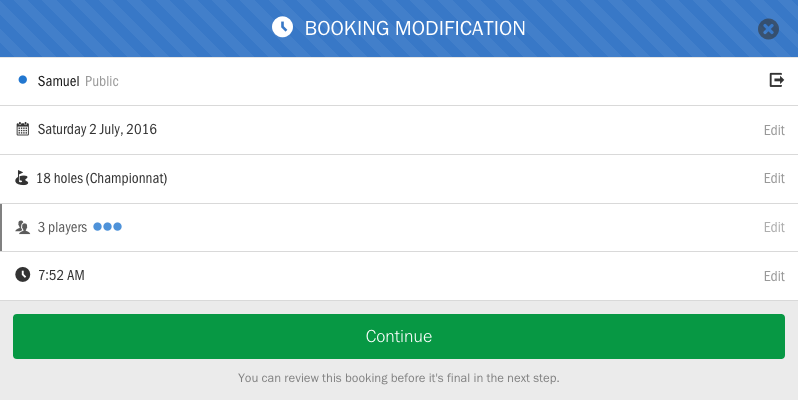This screenshot has width=798, height=400.
Task: Edit the 7:52 AM tee time
Action: click(x=774, y=276)
